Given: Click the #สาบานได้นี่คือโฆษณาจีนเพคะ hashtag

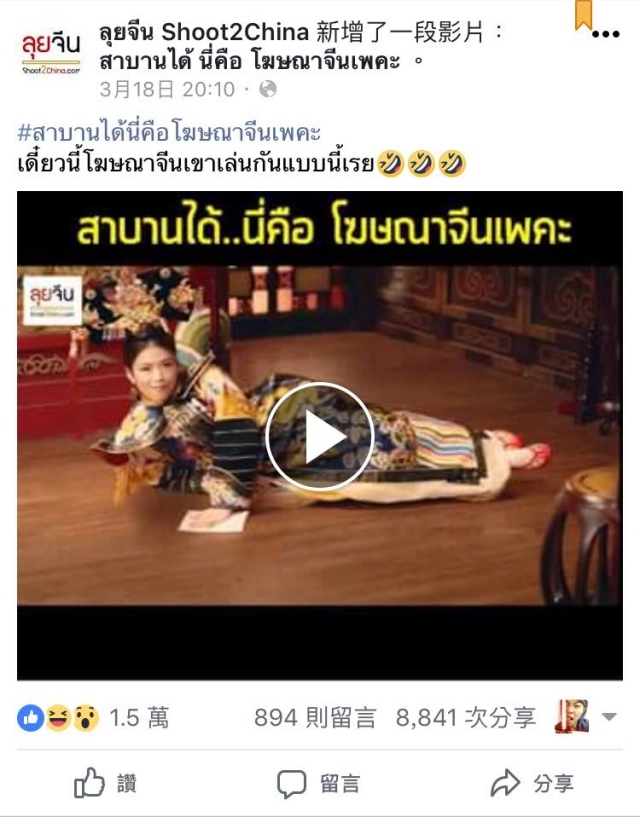Looking at the screenshot, I should coord(169,132).
